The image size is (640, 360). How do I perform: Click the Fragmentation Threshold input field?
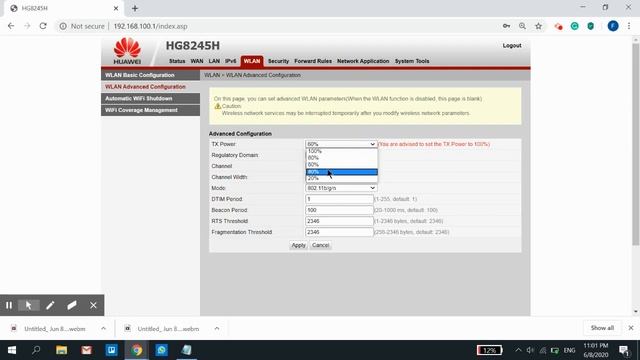(339, 232)
